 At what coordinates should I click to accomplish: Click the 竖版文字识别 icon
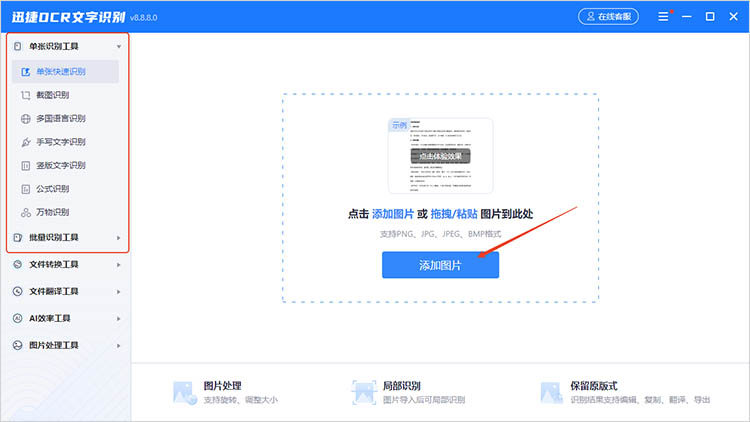coord(26,166)
